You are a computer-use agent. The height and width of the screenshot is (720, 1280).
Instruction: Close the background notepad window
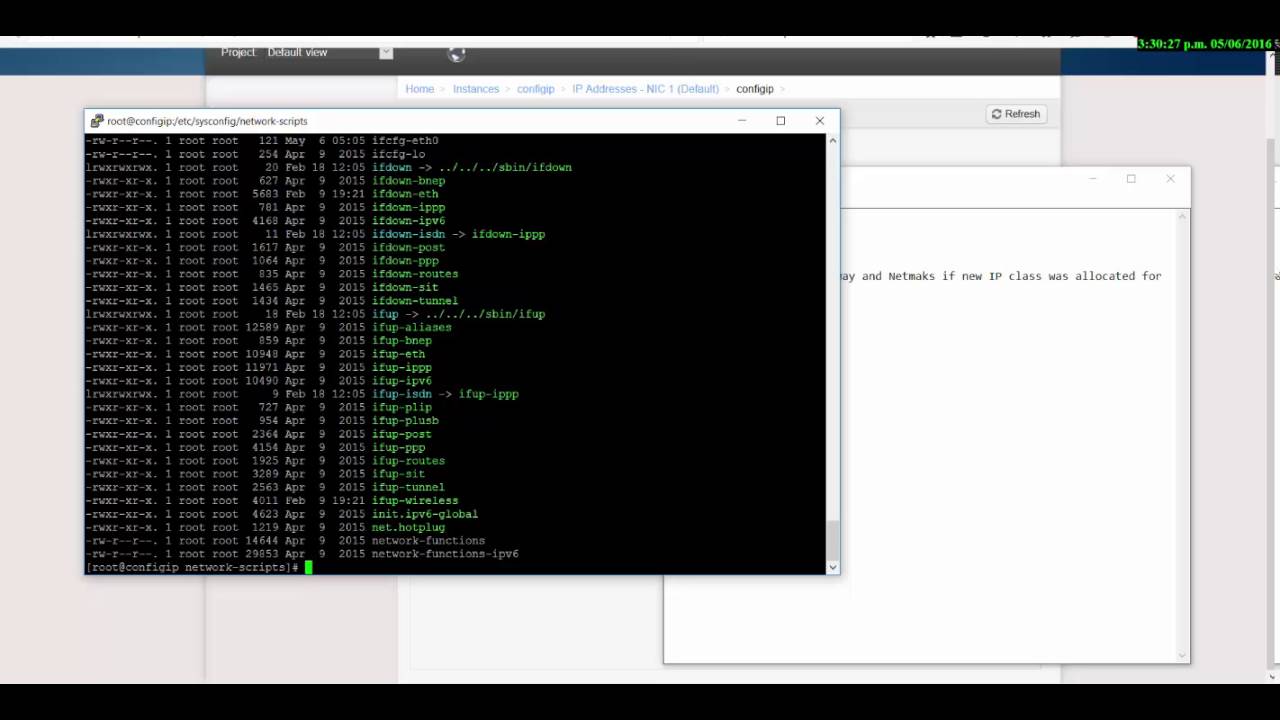[1170, 179]
